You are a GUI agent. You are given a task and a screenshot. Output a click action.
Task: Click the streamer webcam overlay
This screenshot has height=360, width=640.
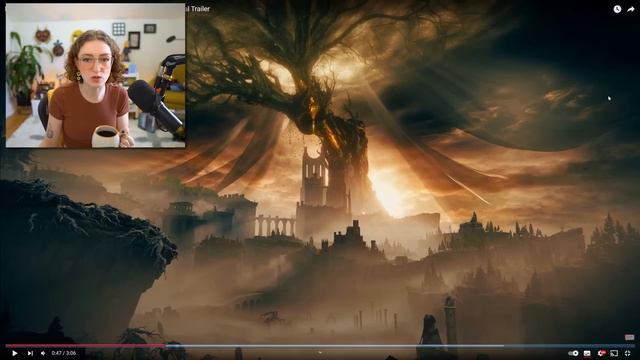click(96, 76)
